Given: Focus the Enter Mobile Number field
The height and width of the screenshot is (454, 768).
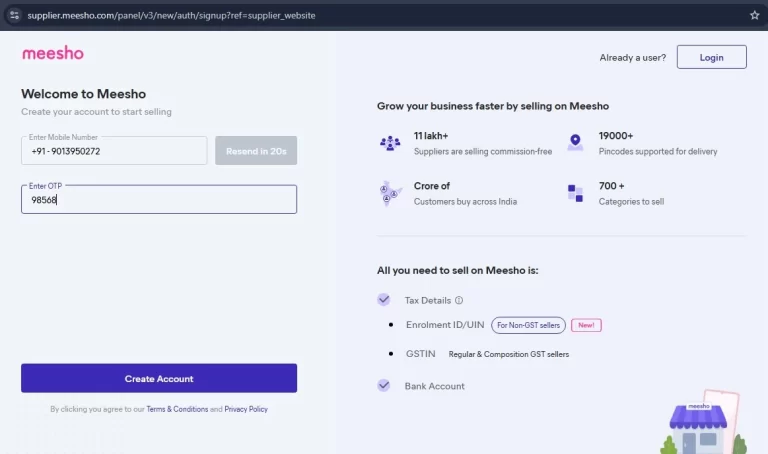Looking at the screenshot, I should (114, 150).
